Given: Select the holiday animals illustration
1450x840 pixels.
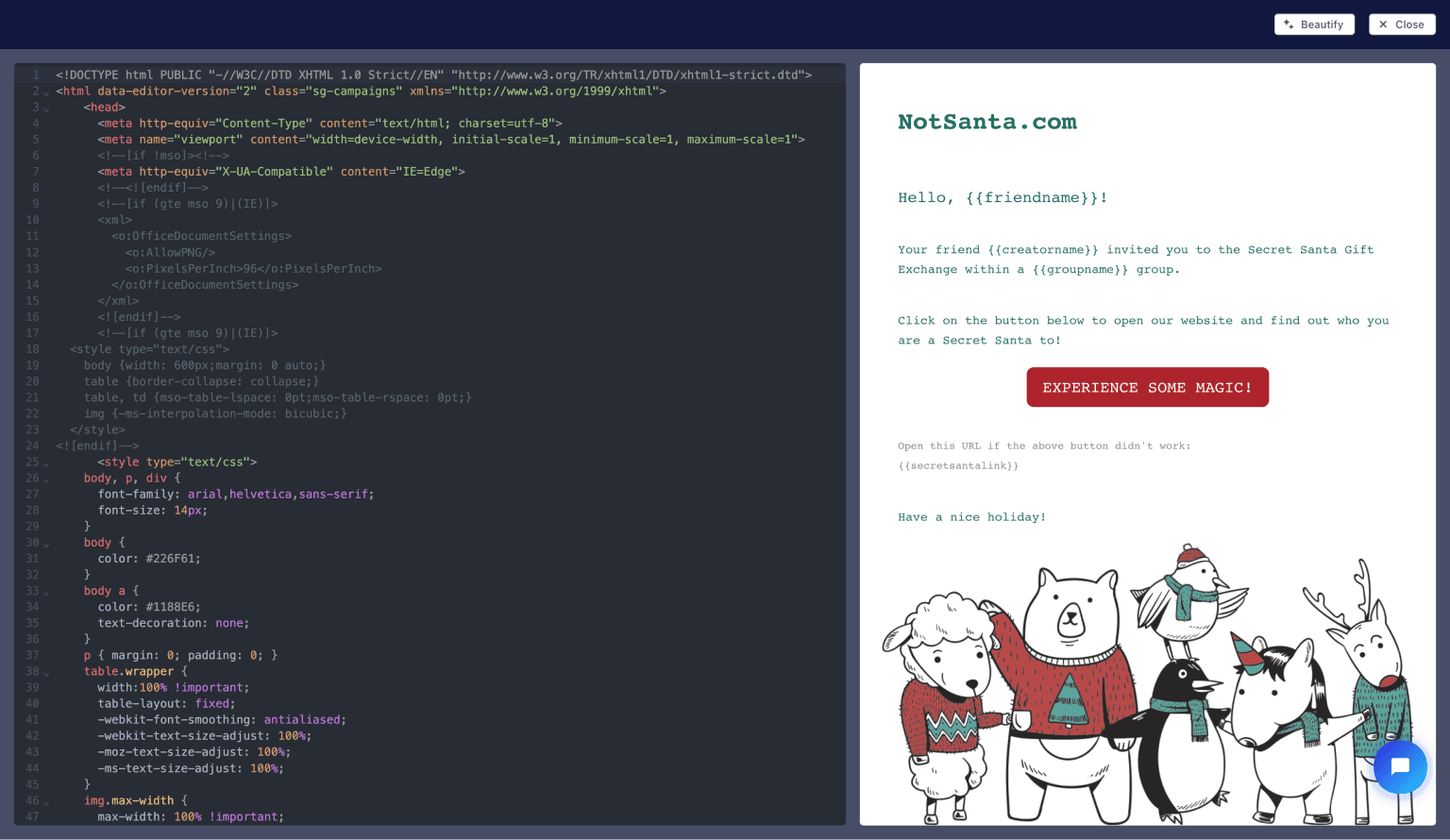Looking at the screenshot, I should (x=1146, y=684).
